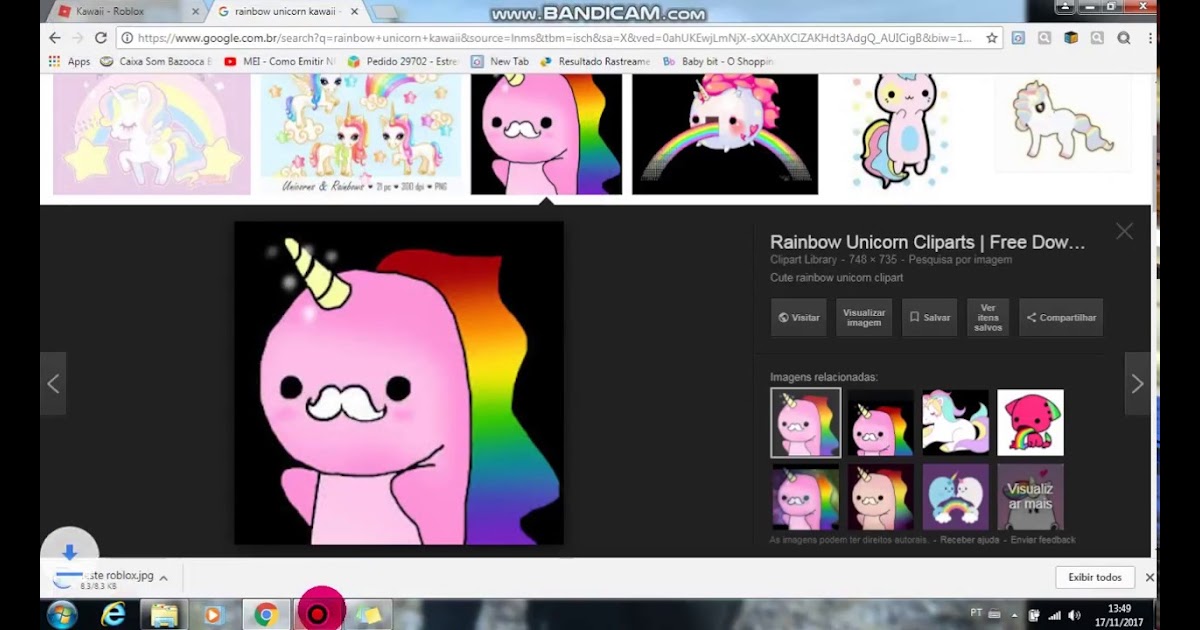Image resolution: width=1200 pixels, height=630 pixels.
Task: Click the Receber ajuda link
Action: coord(971,540)
